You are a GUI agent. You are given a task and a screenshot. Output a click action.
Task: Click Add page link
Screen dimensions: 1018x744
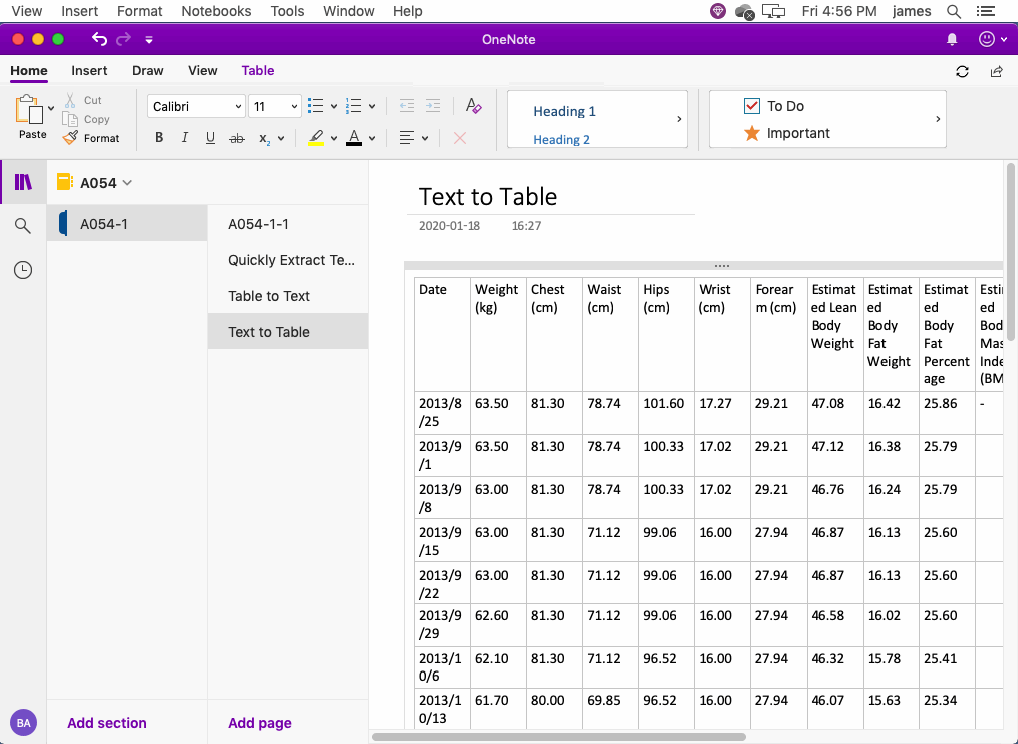coord(260,723)
